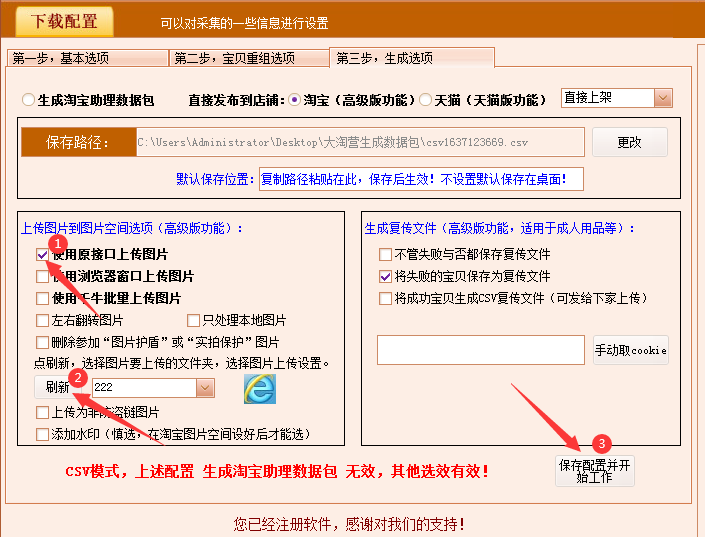Click the 保存路径 label
This screenshot has width=705, height=537.
pyautogui.click(x=79, y=142)
